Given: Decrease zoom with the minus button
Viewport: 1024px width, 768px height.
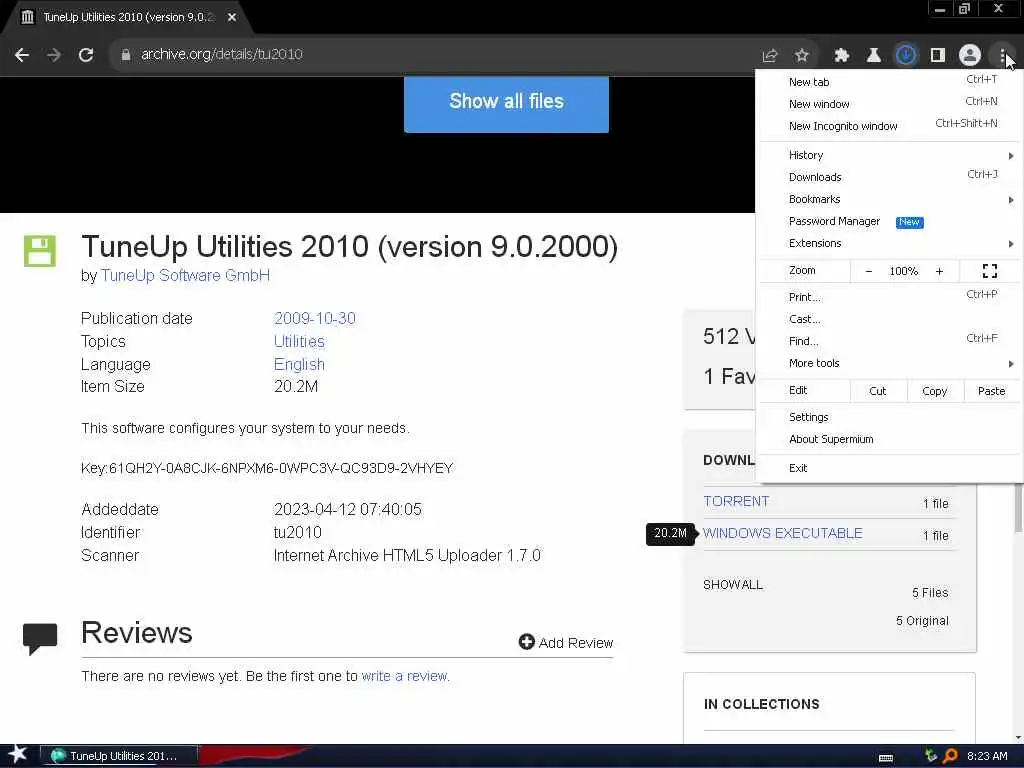Looking at the screenshot, I should [869, 271].
